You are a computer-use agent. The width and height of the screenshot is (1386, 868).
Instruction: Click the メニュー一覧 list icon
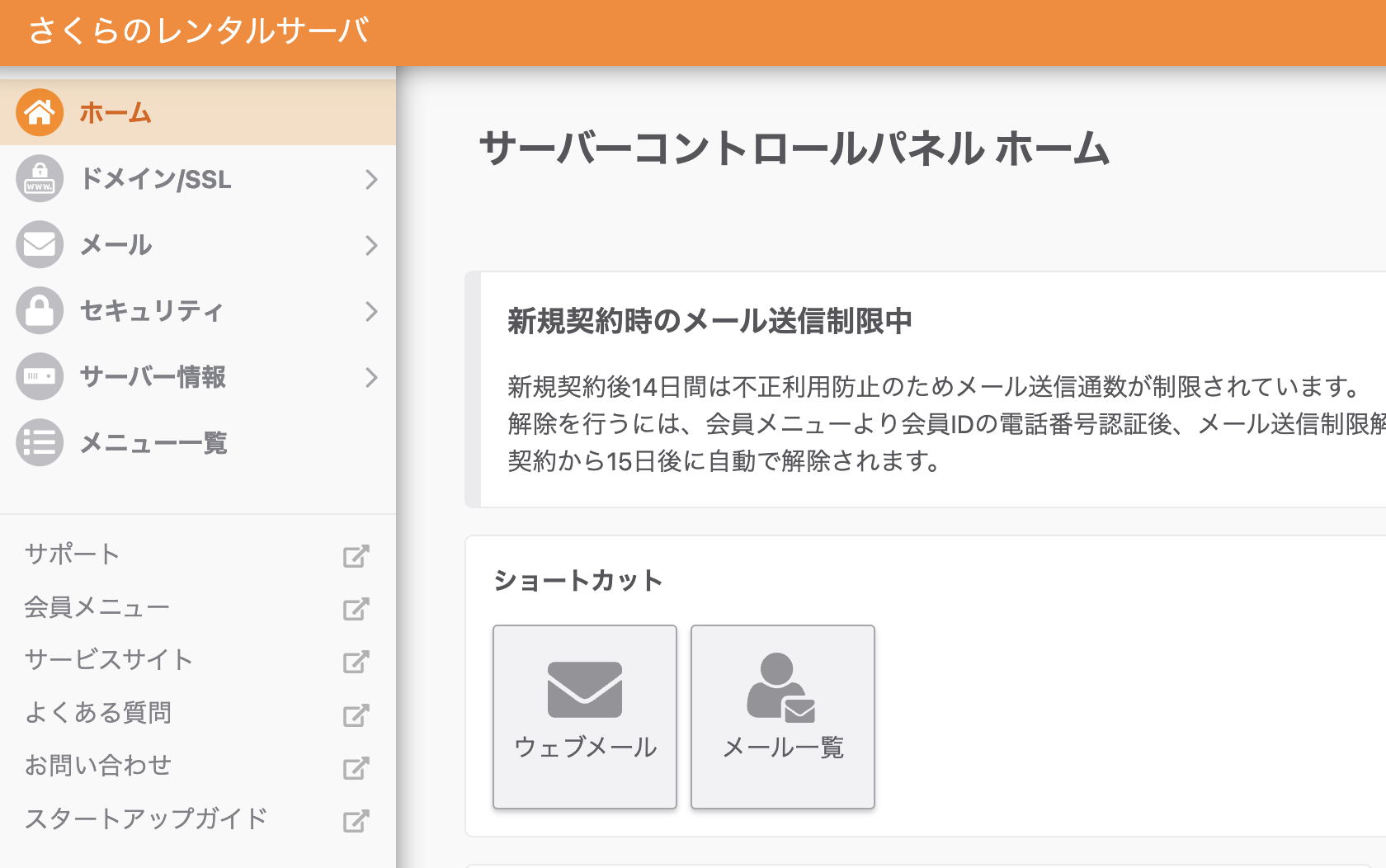coord(40,442)
